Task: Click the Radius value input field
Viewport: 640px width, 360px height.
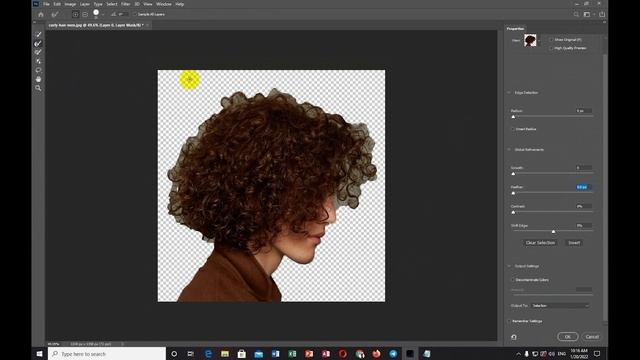Action: coord(584,111)
